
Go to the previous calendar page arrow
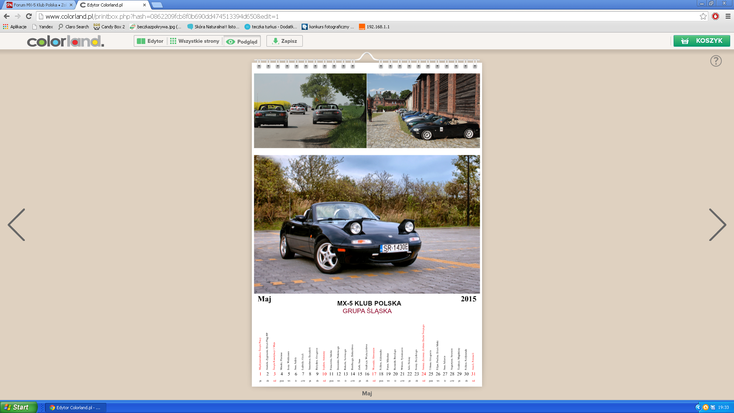pos(16,225)
